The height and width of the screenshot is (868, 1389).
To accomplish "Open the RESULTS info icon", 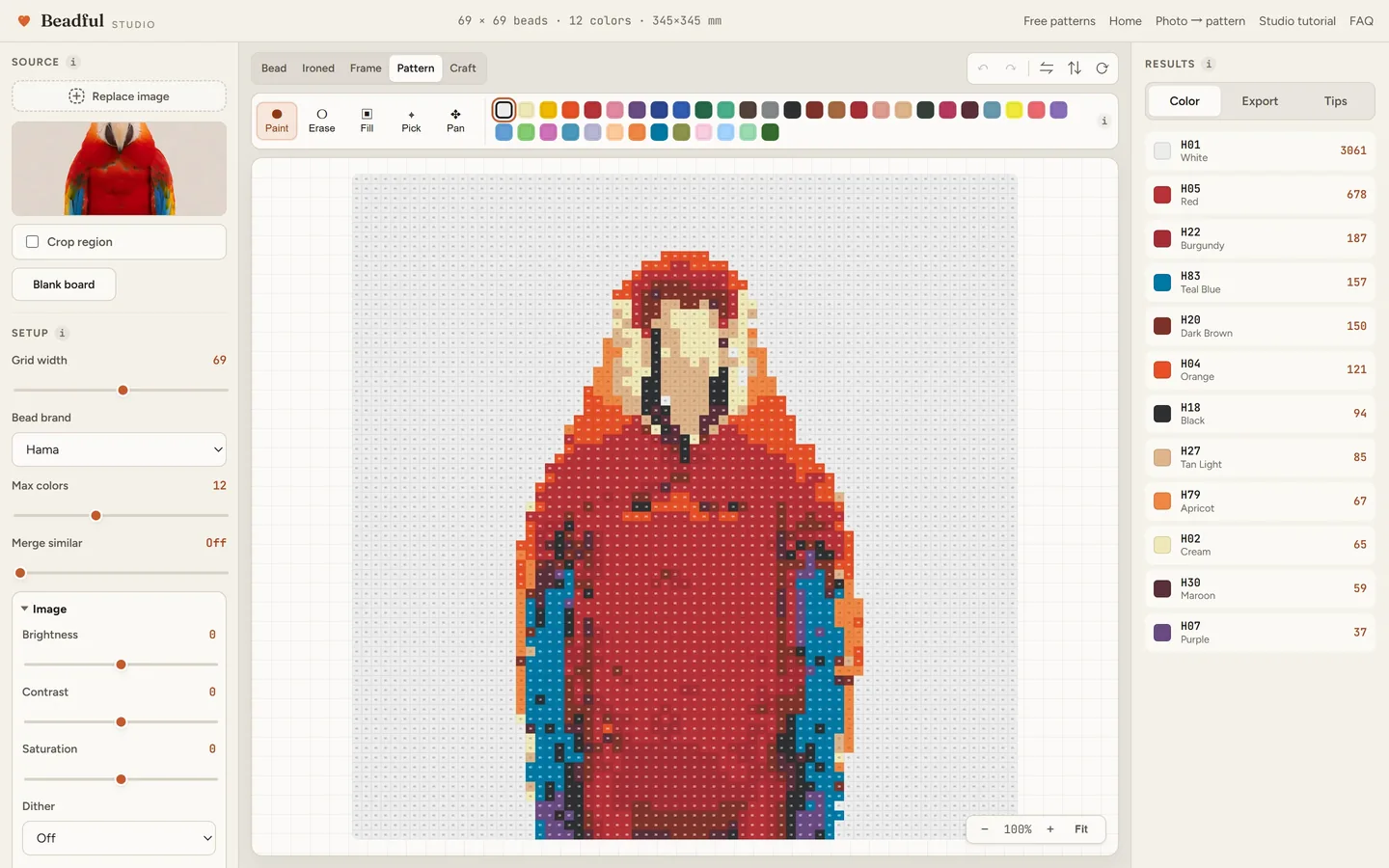I will coord(1209,64).
